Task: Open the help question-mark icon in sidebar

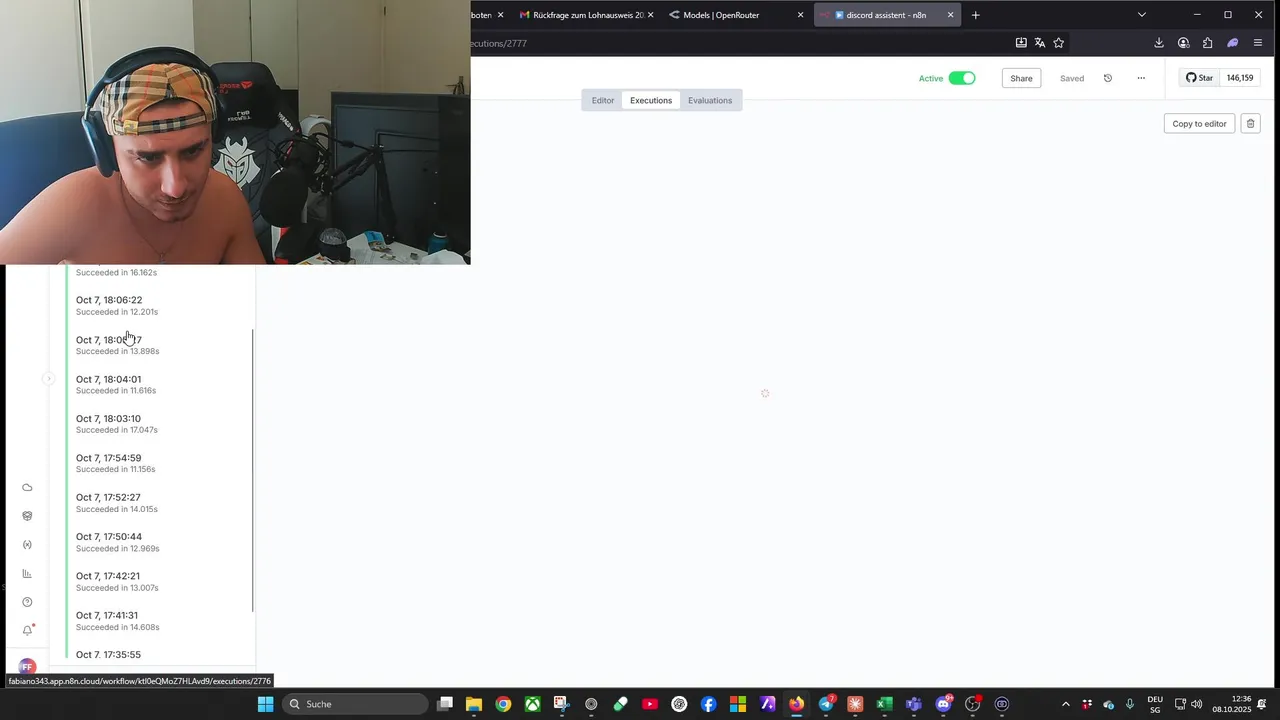Action: 27,602
